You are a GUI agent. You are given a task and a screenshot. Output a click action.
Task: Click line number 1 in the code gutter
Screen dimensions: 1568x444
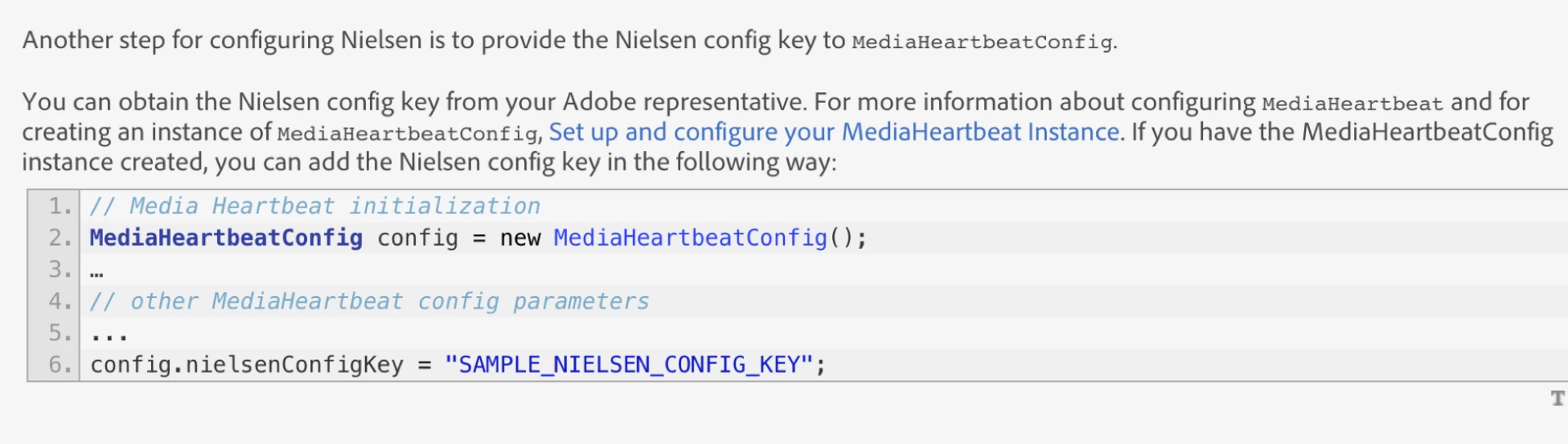tap(60, 206)
